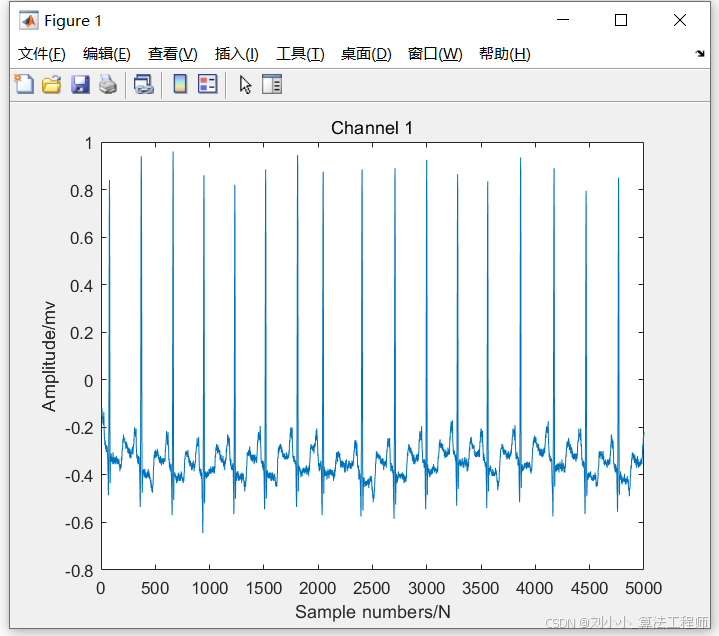Viewport: 719px width, 636px height.
Task: Click the Open File folder icon
Action: tap(51, 85)
